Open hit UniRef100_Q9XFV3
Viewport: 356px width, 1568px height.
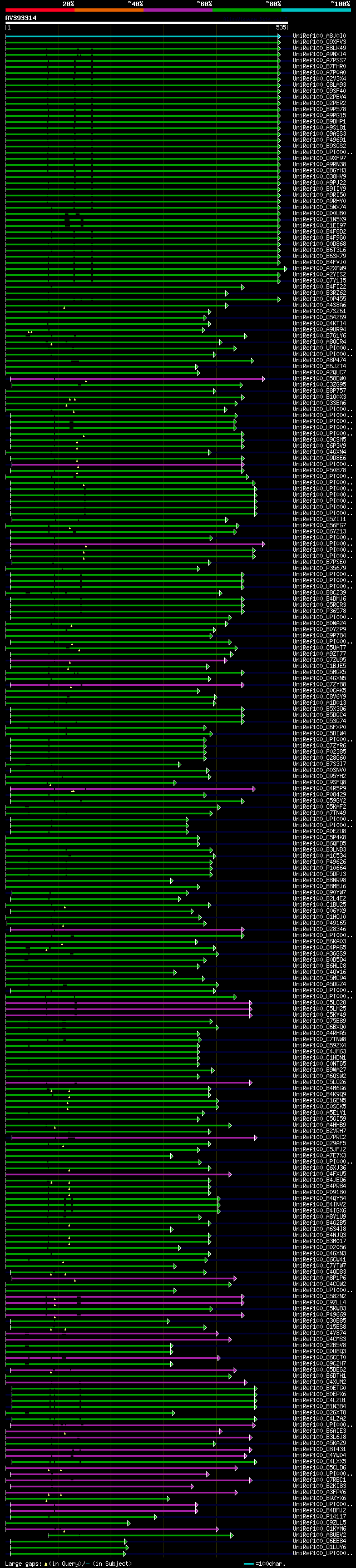[319, 42]
